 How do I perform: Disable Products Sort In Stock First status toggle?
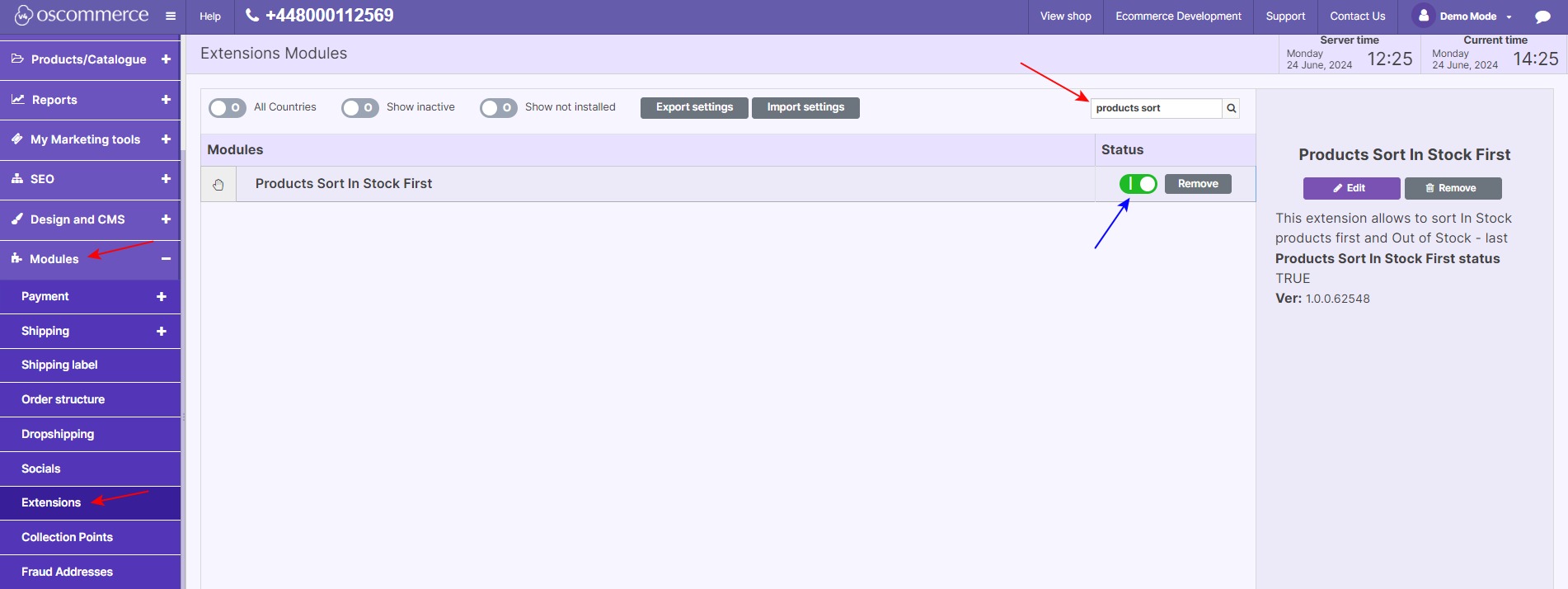[1138, 184]
